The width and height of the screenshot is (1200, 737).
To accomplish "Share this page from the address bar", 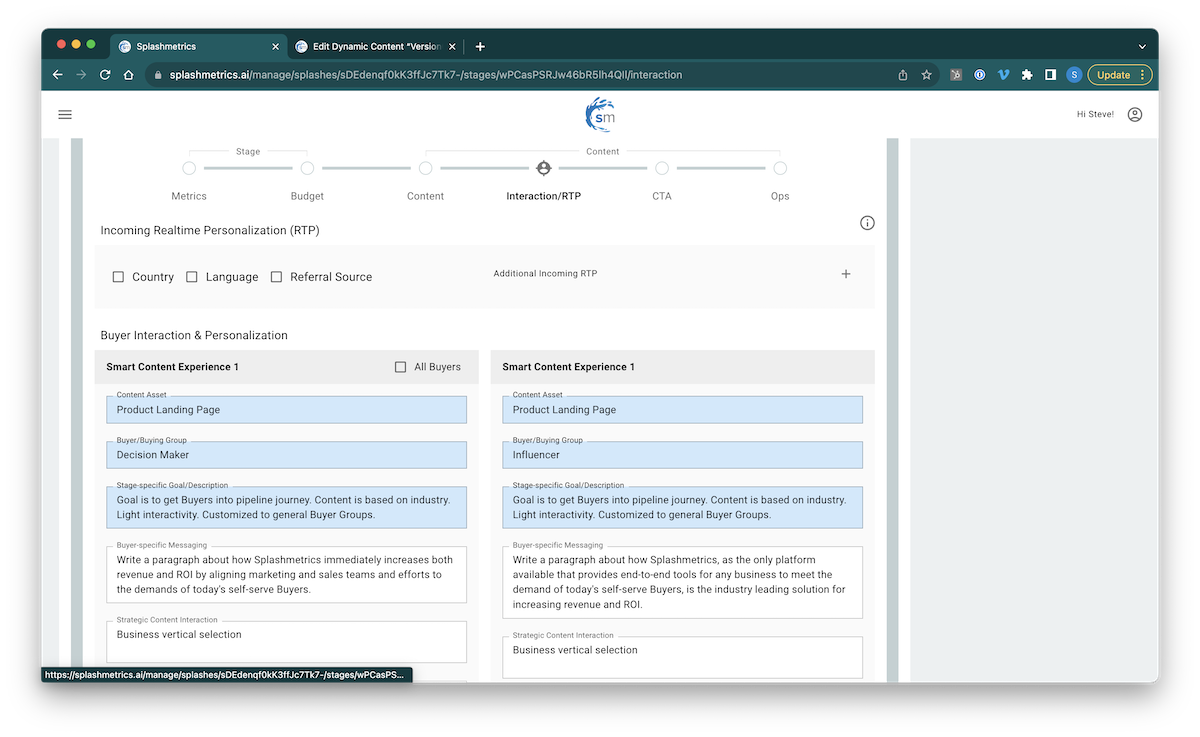I will pyautogui.click(x=903, y=75).
